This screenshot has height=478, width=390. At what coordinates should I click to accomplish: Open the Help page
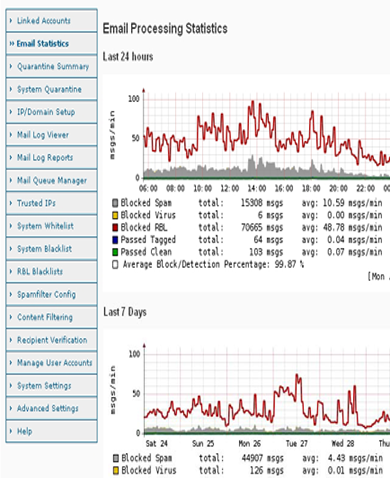click(51, 431)
